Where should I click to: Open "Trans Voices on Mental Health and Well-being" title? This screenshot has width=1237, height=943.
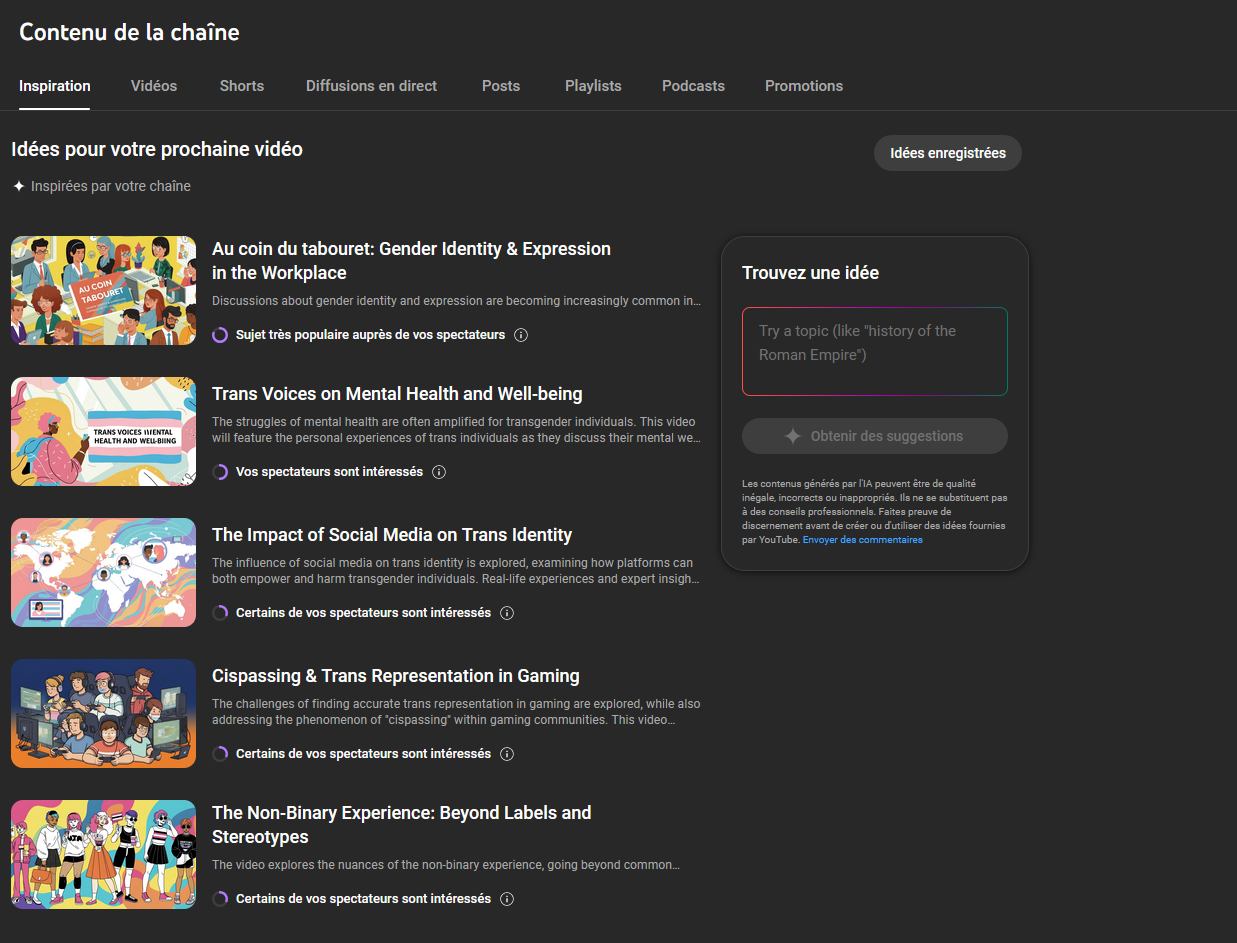click(397, 394)
